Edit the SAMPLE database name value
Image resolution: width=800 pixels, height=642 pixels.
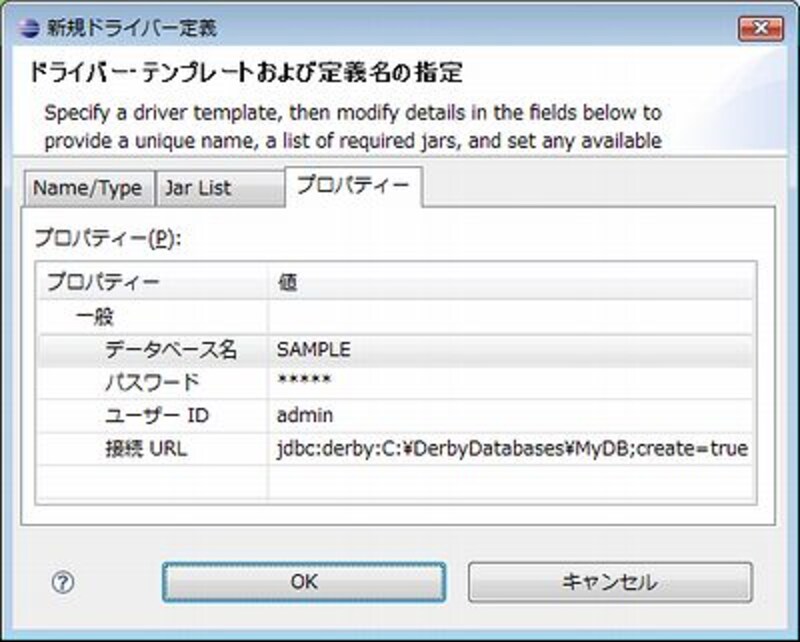(x=314, y=350)
